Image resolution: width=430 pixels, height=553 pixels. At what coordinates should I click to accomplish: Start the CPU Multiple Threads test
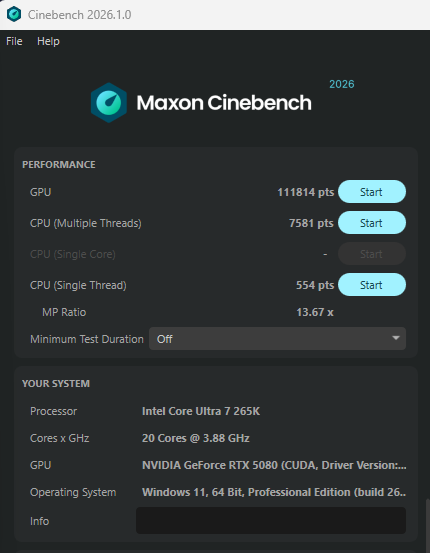(372, 223)
